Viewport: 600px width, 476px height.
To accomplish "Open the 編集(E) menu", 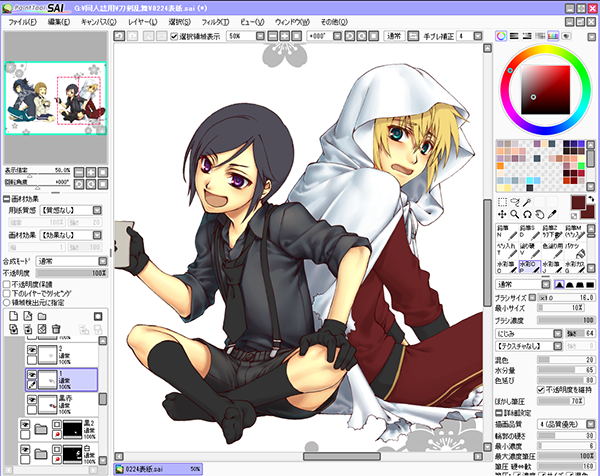I will click(x=59, y=22).
